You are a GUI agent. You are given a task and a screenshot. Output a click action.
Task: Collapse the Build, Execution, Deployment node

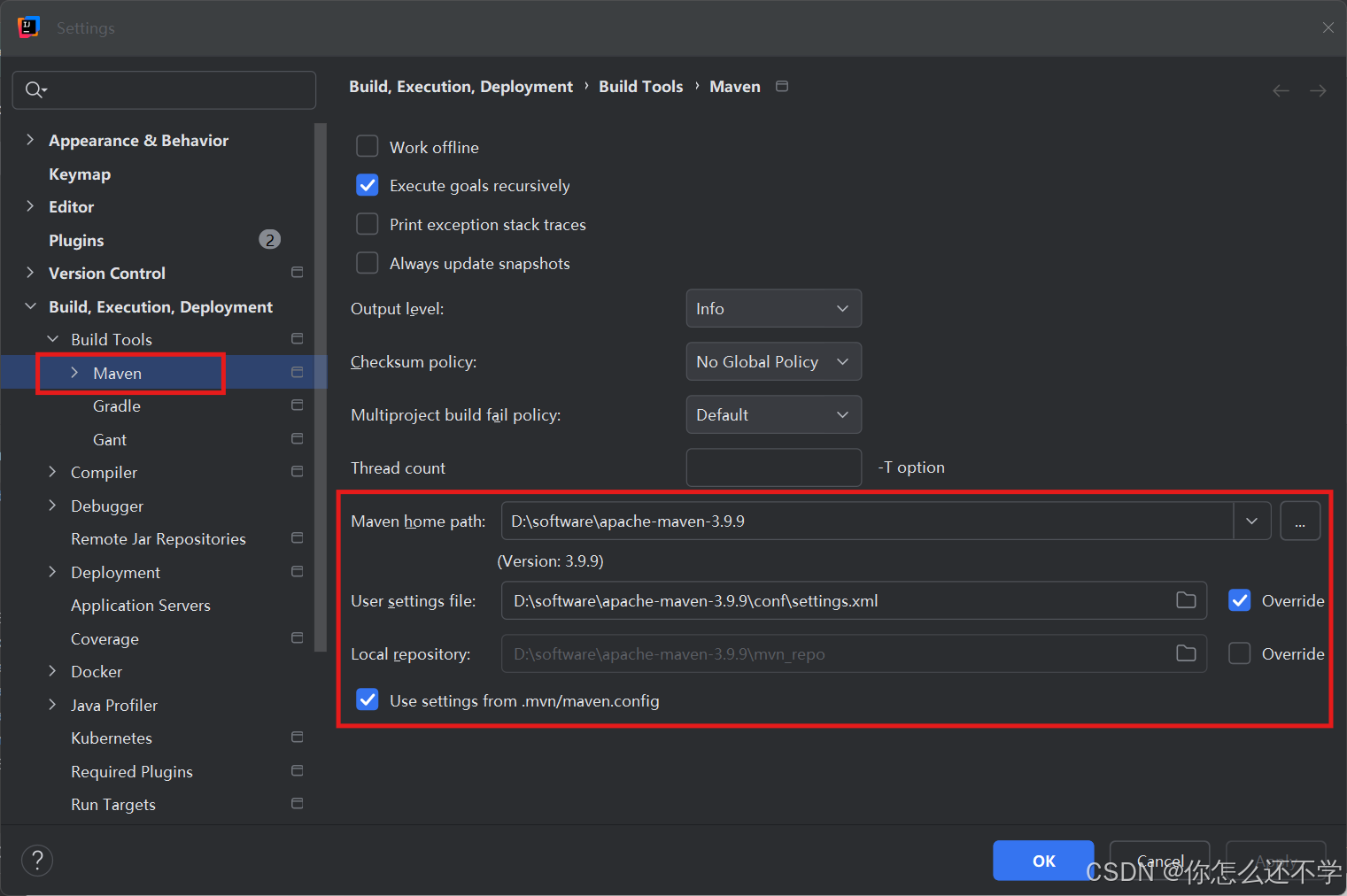30,306
